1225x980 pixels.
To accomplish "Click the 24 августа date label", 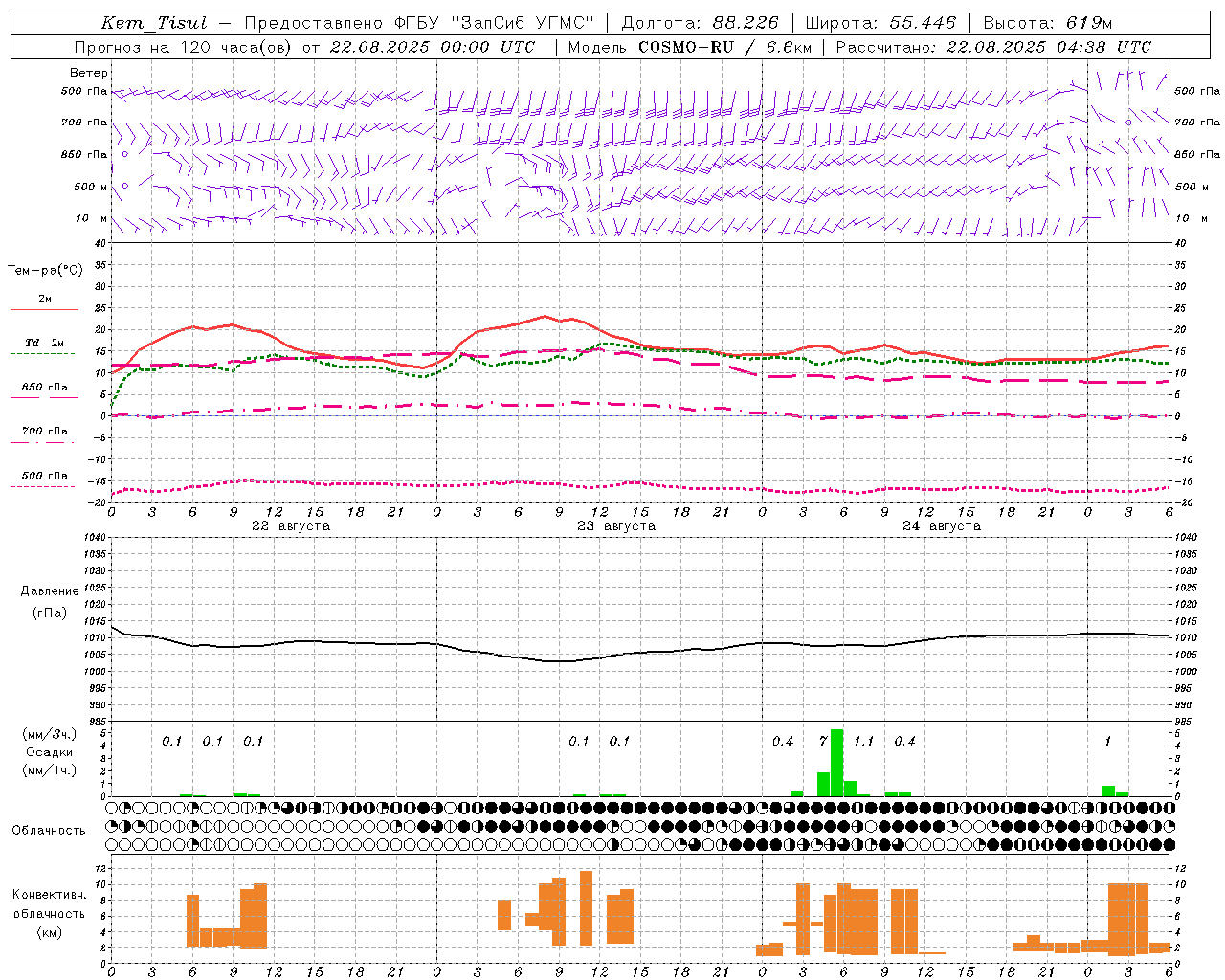I will point(942,525).
